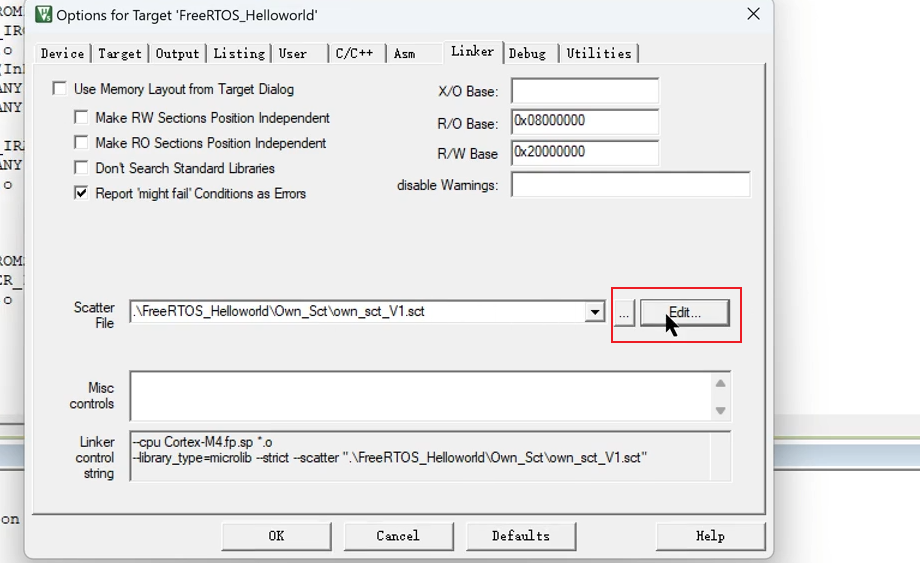Click Edit... to open the scatter file
Screen dimensions: 920x563
pos(685,313)
